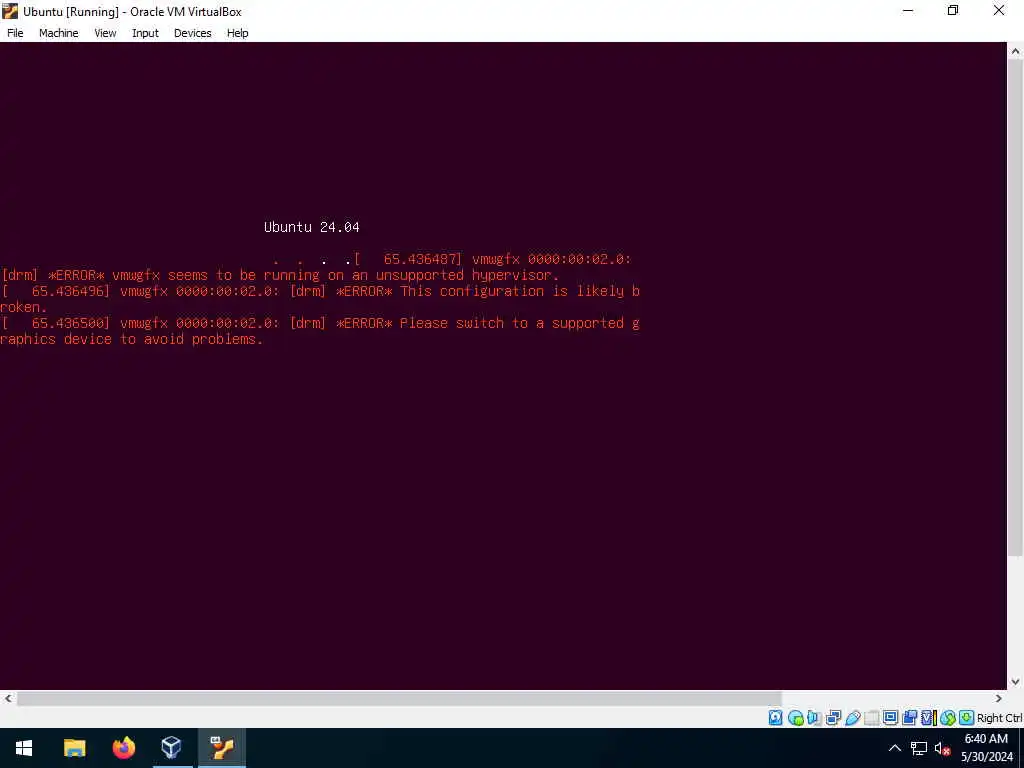Click 'Please switch to a supported g' text
Image resolution: width=1024 pixels, height=768 pixels.
pyautogui.click(x=520, y=323)
